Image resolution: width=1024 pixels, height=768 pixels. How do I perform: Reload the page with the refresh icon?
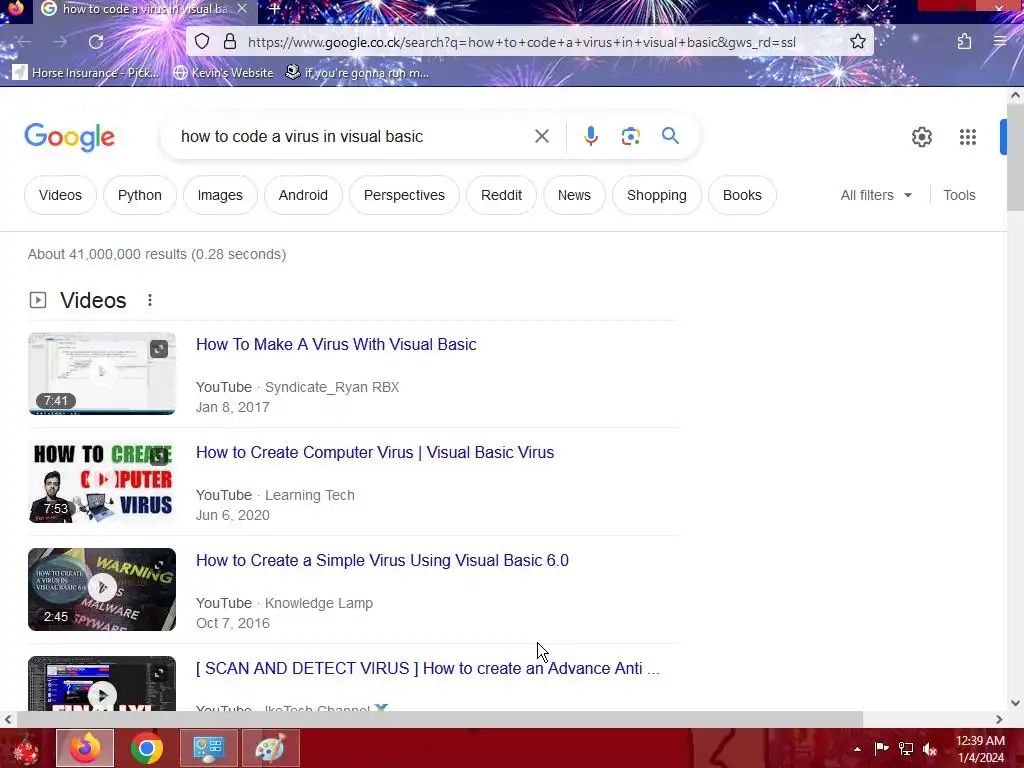point(96,42)
